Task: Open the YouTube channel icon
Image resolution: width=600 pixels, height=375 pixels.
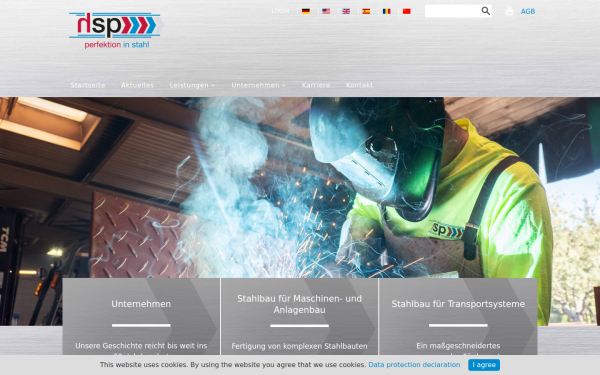Action: 509,11
